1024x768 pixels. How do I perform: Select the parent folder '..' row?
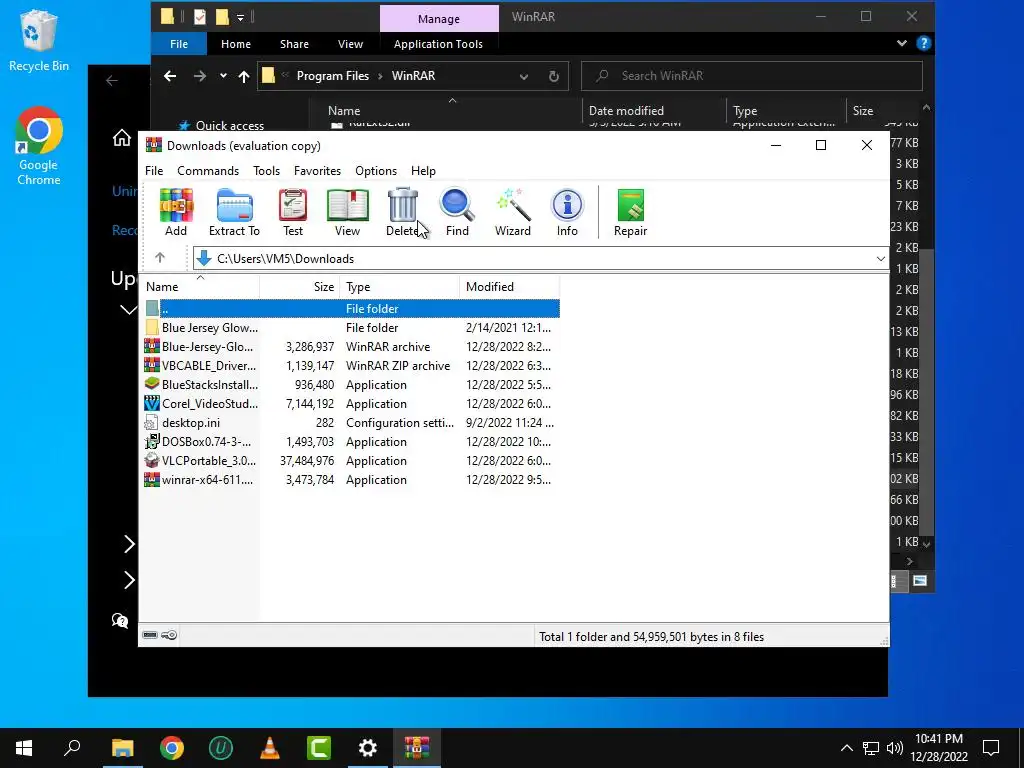pyautogui.click(x=351, y=308)
